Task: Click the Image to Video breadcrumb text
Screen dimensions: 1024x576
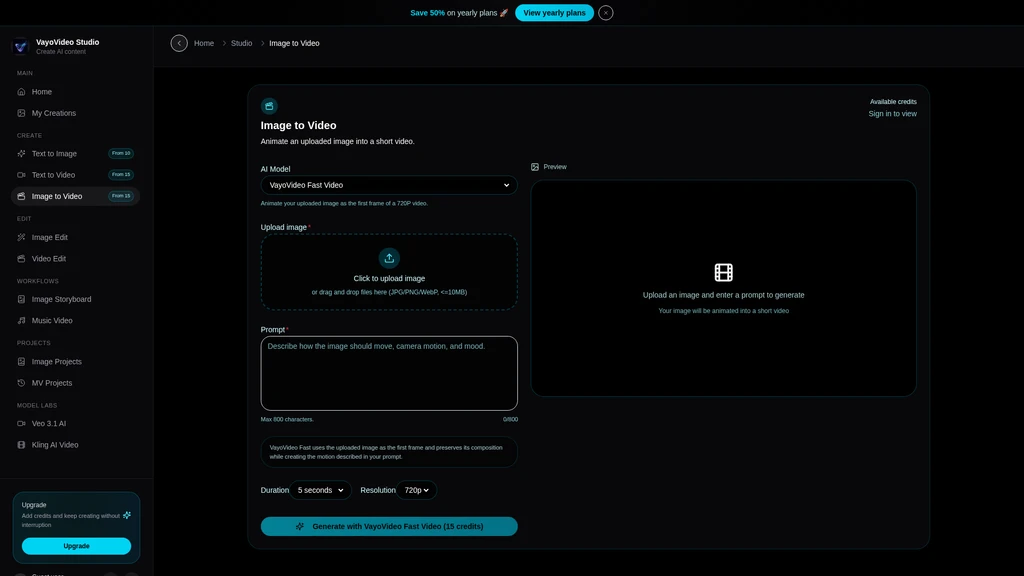Action: [295, 43]
